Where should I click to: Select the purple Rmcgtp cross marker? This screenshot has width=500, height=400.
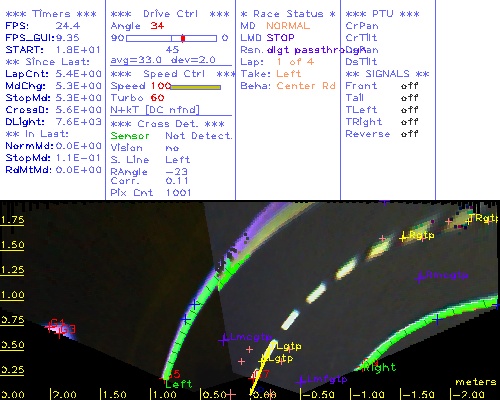coord(421,277)
